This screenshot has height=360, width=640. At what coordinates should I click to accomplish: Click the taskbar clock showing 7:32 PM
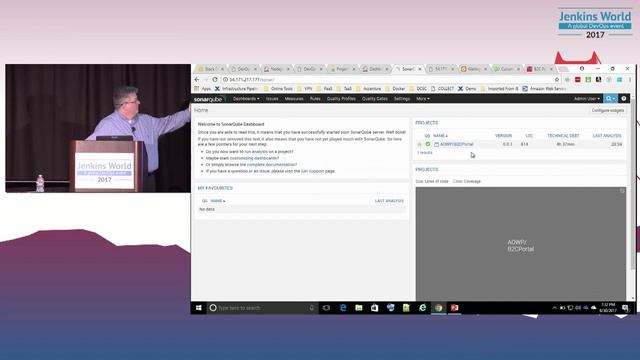click(608, 308)
